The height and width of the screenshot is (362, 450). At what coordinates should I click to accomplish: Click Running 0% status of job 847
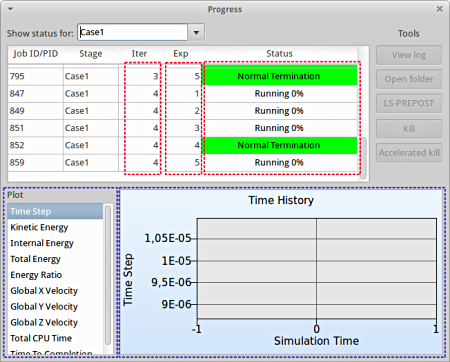279,94
